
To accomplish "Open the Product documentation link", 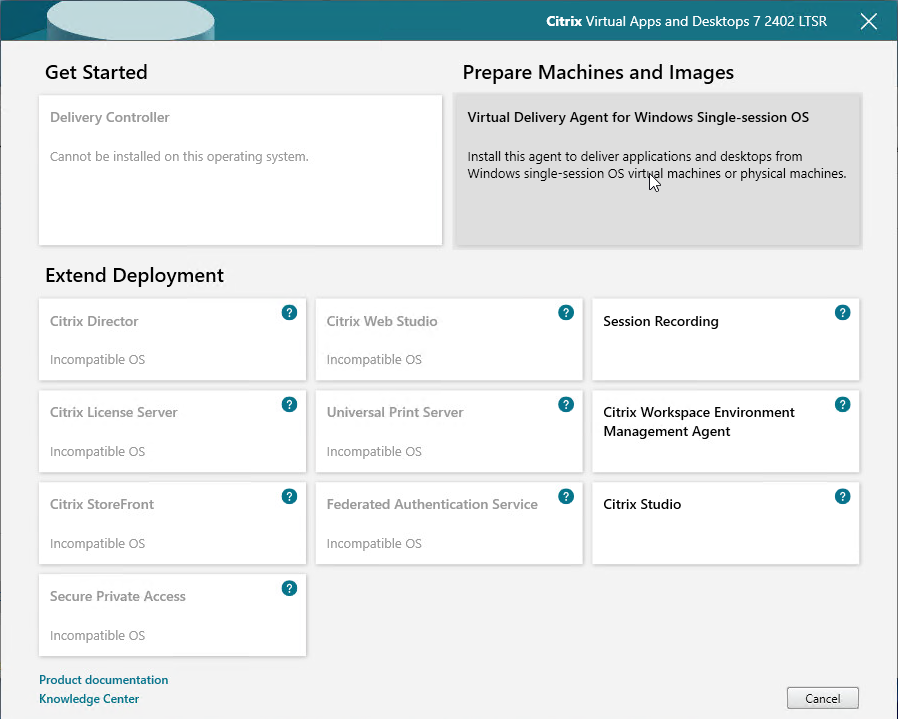I will coord(104,680).
